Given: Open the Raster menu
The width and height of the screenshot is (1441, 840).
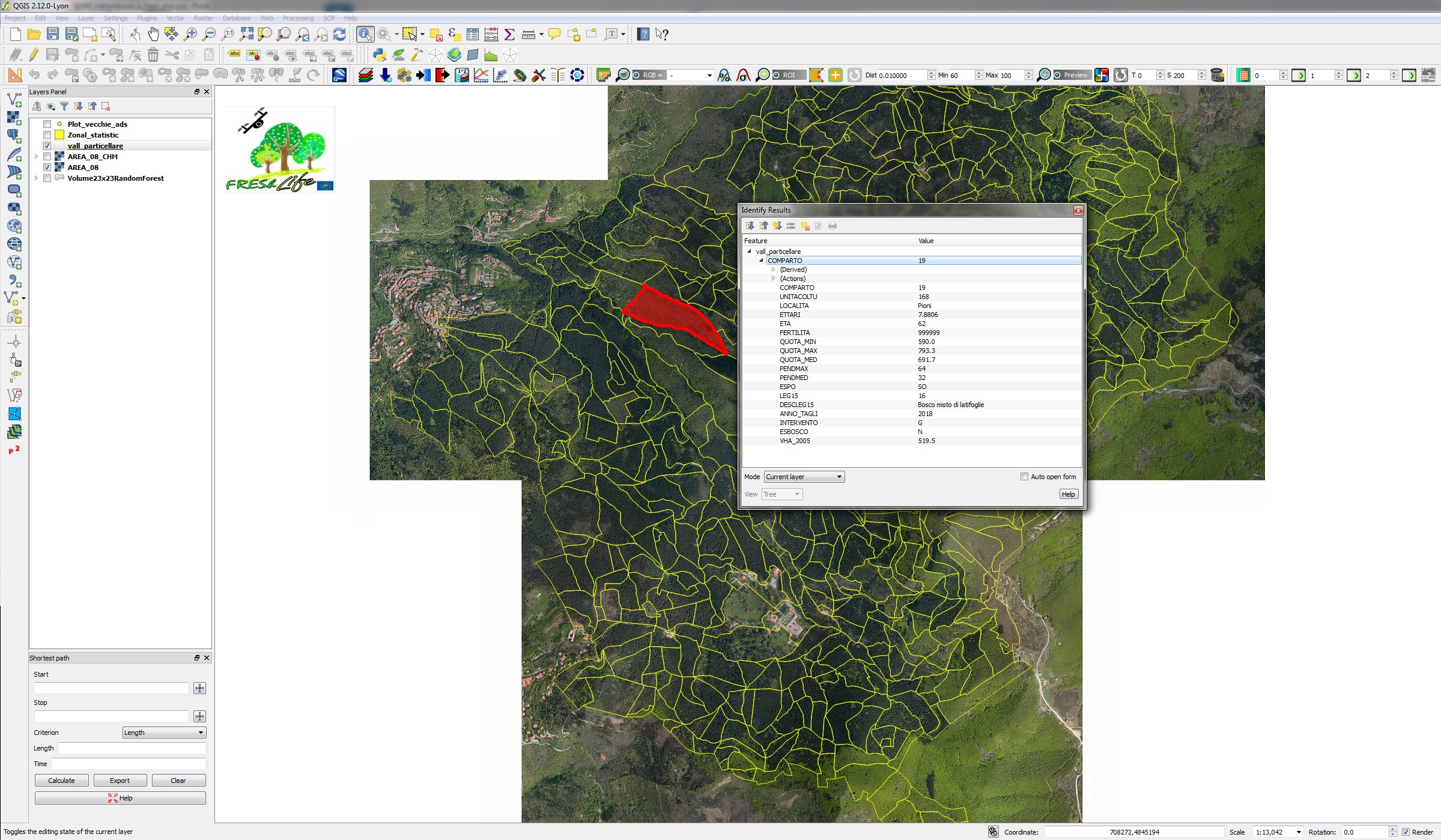Looking at the screenshot, I should (x=203, y=18).
